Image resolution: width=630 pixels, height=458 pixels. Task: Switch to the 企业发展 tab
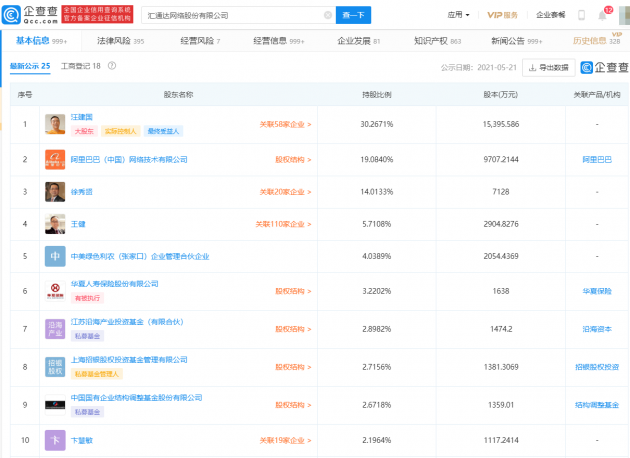[358, 41]
